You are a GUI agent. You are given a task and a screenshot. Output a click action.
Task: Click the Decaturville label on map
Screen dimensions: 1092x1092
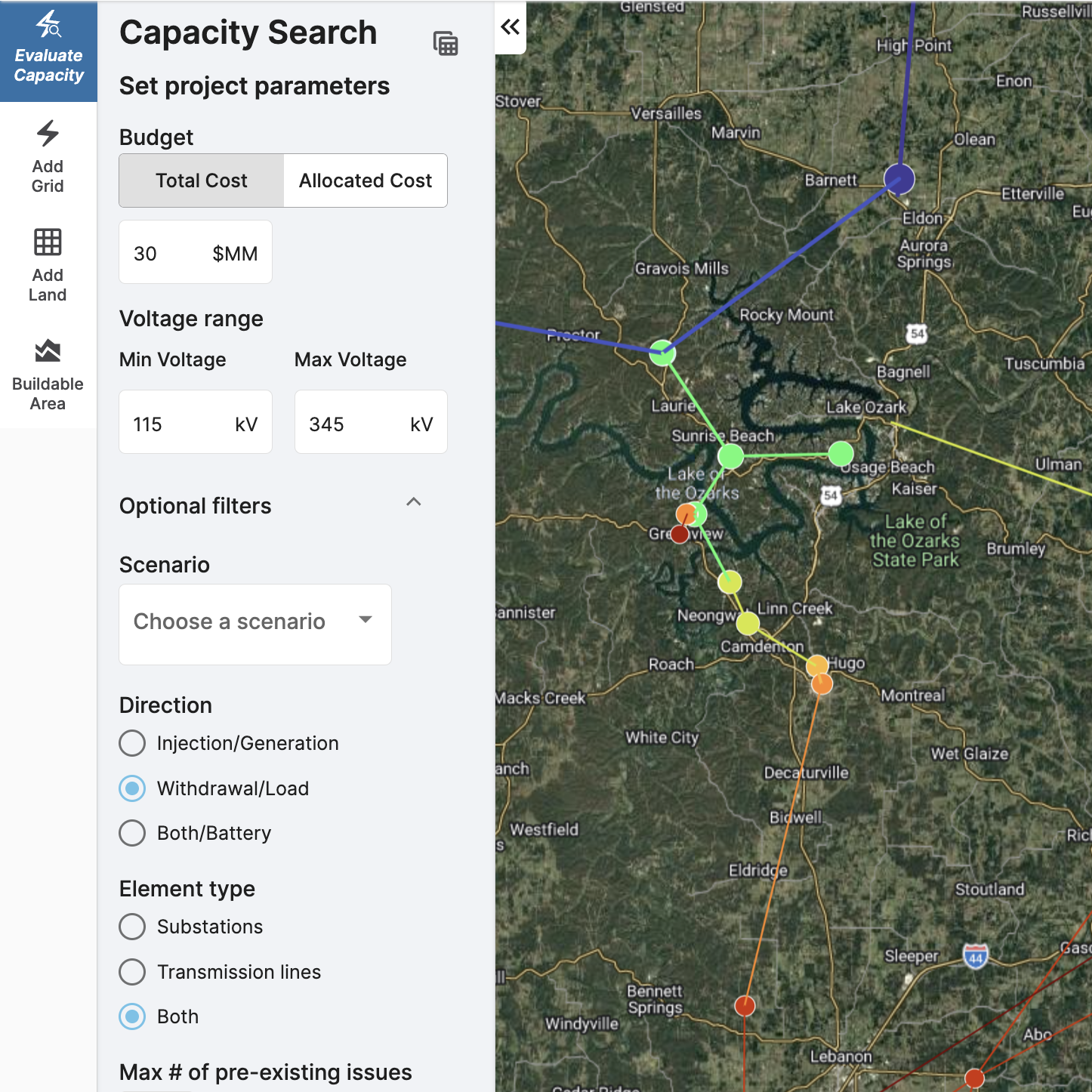(806, 773)
